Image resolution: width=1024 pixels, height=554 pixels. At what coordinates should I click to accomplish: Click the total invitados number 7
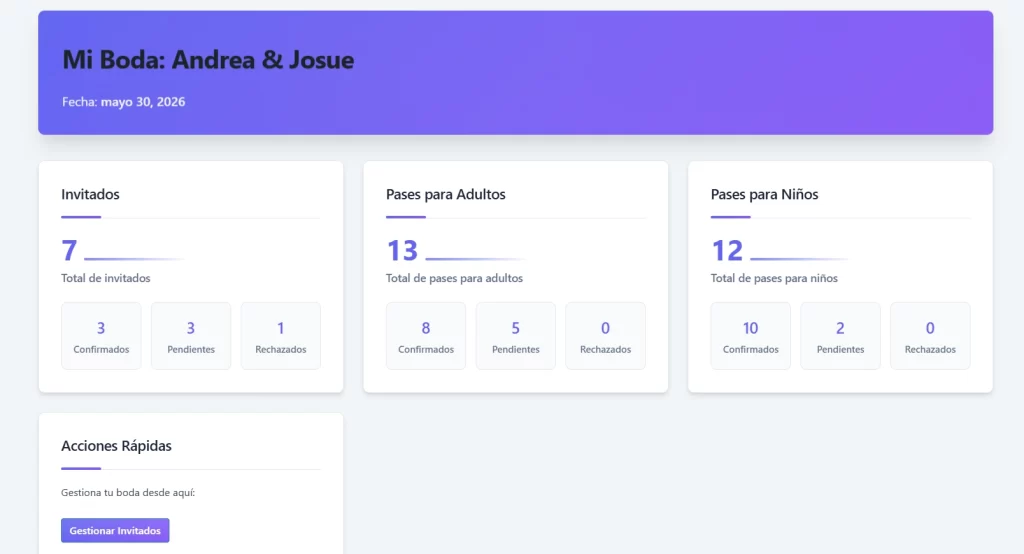tap(69, 250)
